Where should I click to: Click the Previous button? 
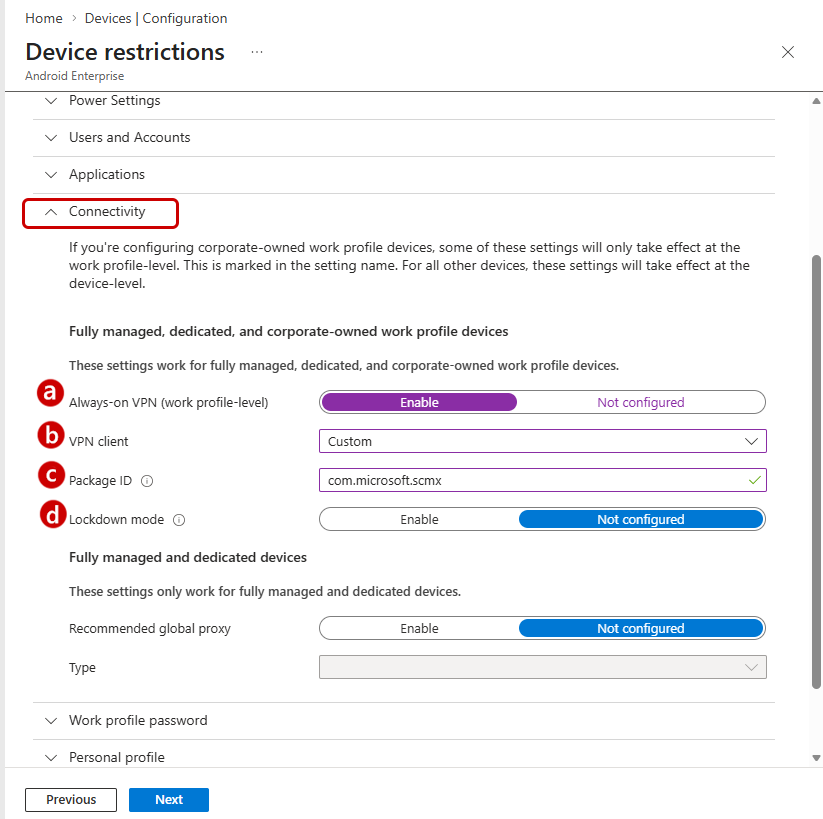pyautogui.click(x=71, y=800)
